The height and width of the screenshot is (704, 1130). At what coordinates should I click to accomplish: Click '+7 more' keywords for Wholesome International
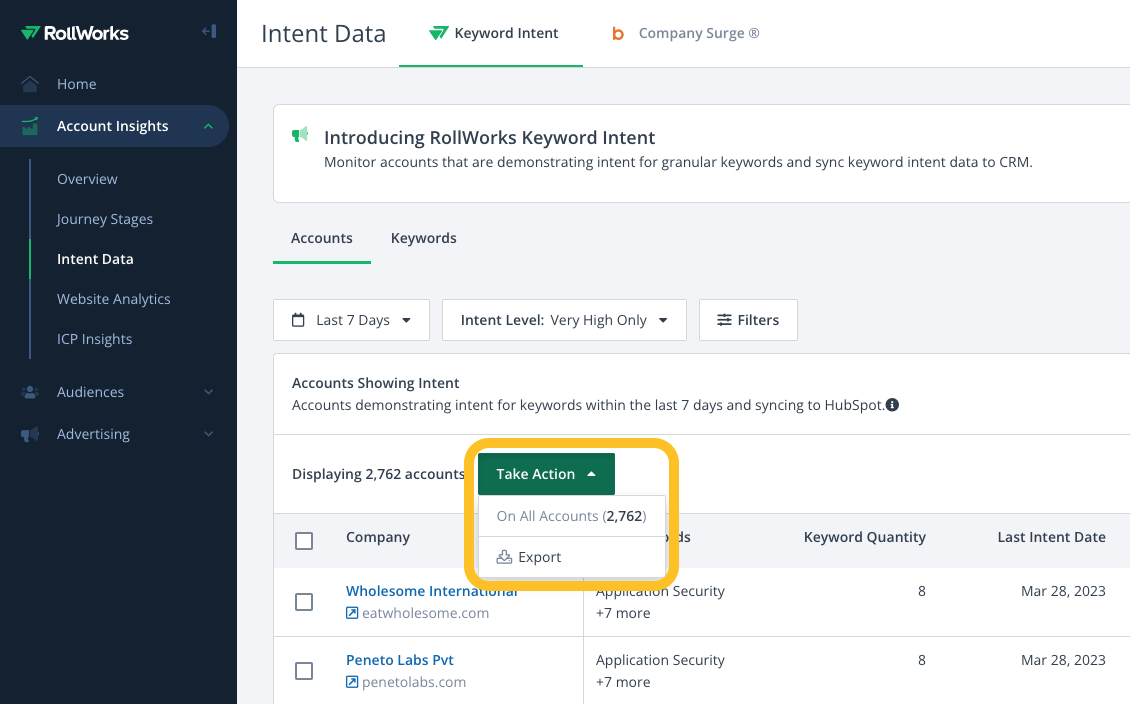623,613
